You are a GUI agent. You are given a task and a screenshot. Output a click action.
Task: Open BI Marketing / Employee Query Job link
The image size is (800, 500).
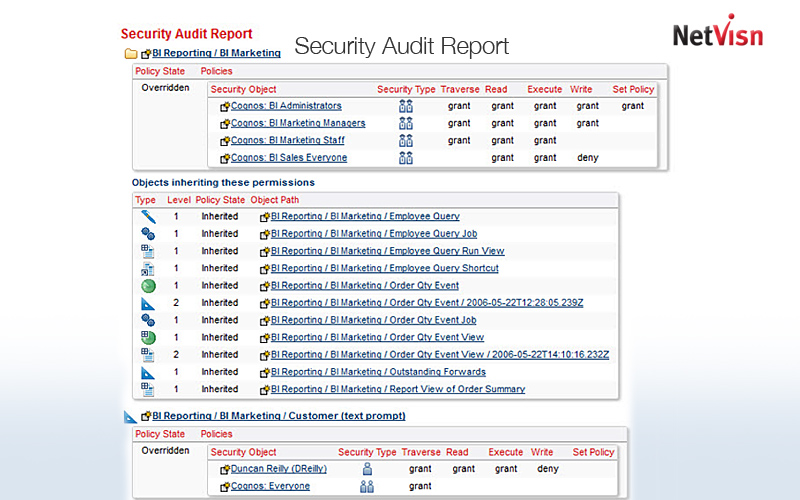click(374, 234)
